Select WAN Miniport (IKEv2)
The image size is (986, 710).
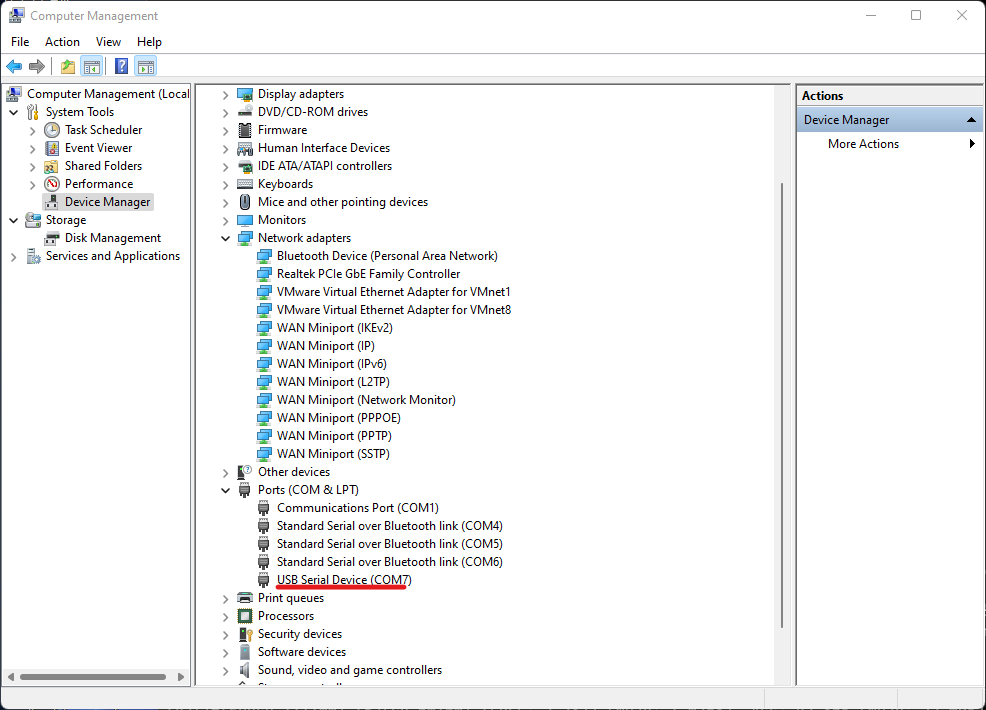pos(335,328)
